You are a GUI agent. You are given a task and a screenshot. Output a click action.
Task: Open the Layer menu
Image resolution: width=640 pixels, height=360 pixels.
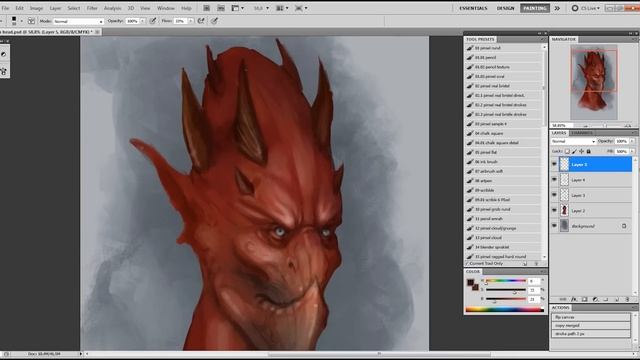click(55, 8)
